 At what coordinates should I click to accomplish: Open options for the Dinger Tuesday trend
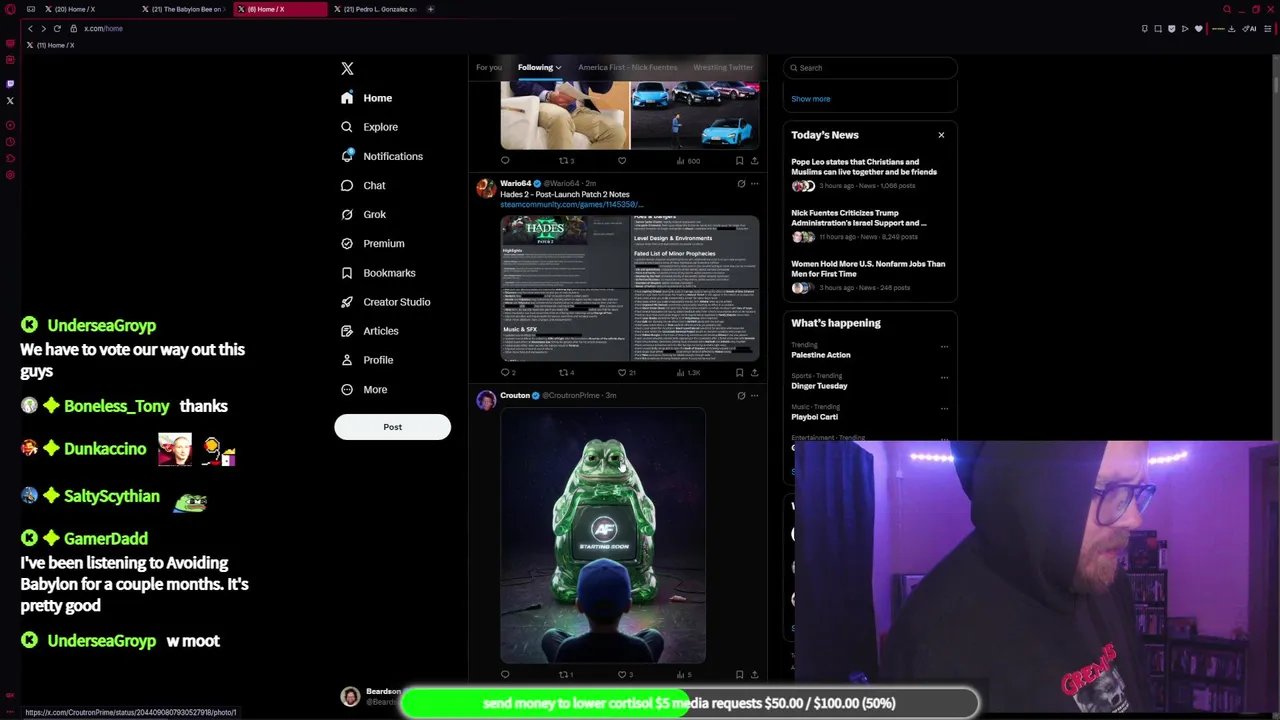(x=944, y=378)
